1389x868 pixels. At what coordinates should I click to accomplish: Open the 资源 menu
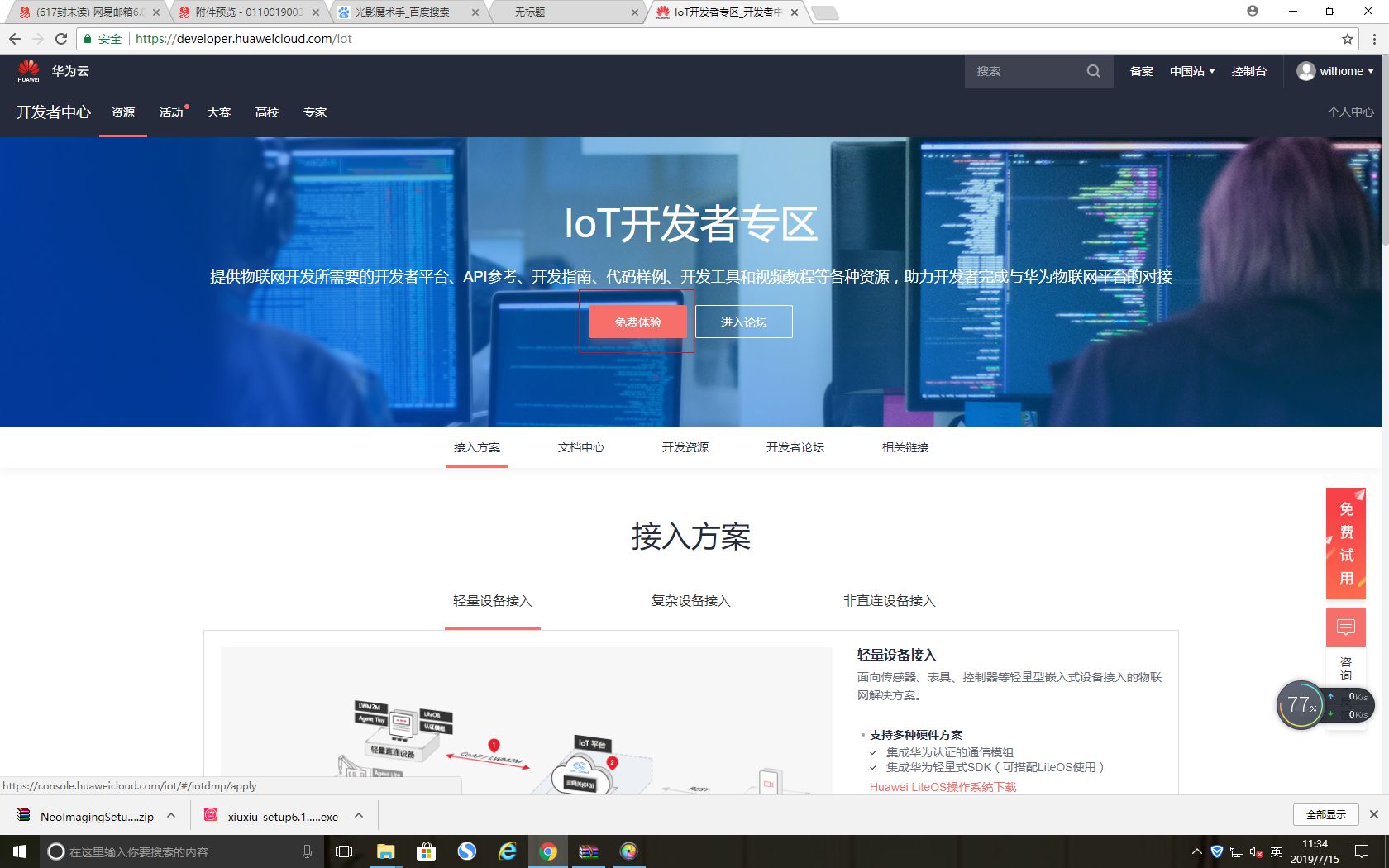pyautogui.click(x=123, y=112)
